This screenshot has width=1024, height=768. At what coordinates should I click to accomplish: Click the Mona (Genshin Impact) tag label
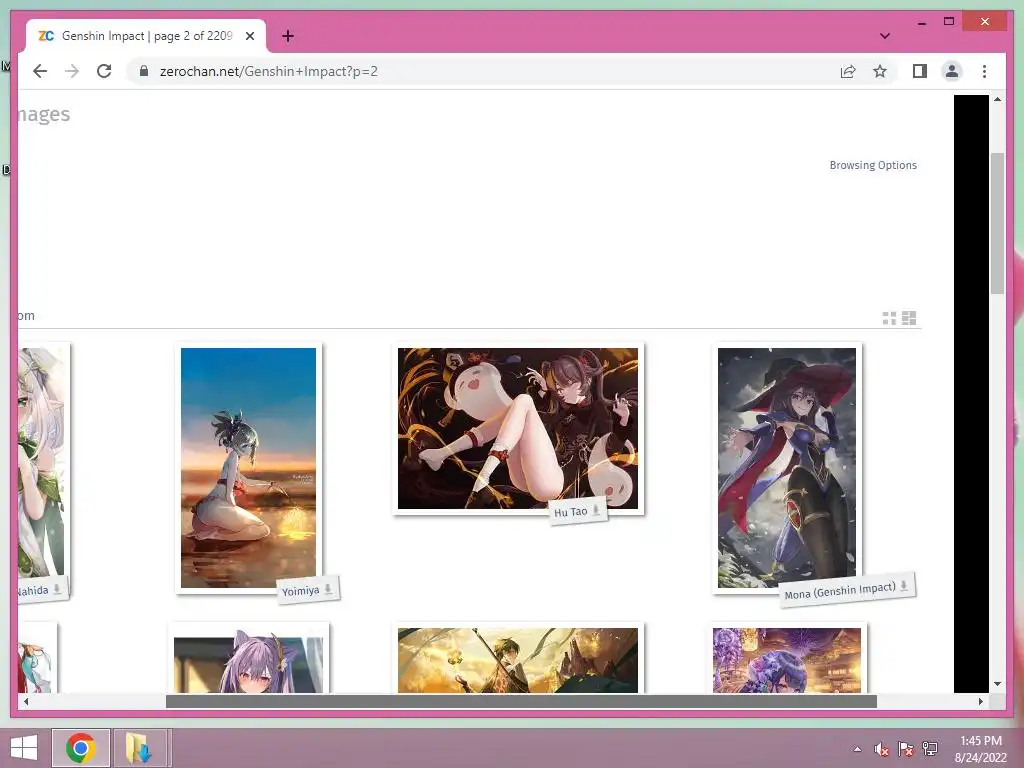point(840,591)
